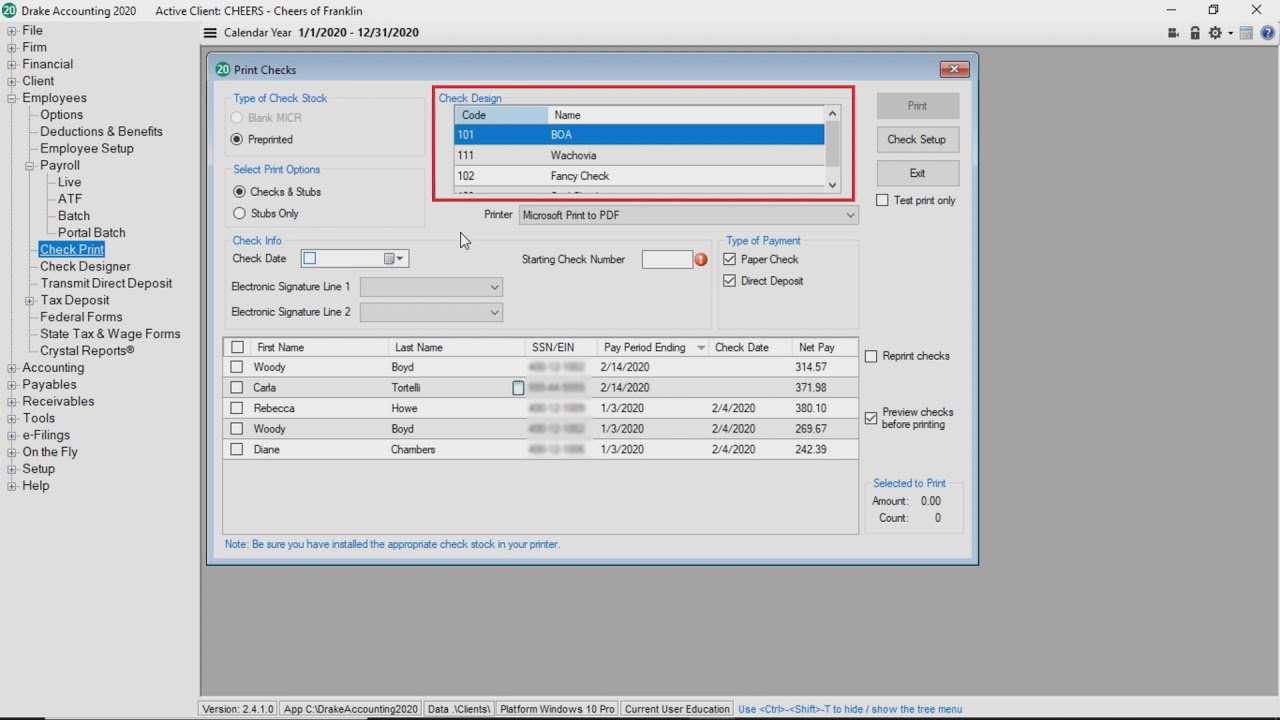
Task: Tick the checkbox for Carla Tortelli's row
Action: [x=237, y=388]
